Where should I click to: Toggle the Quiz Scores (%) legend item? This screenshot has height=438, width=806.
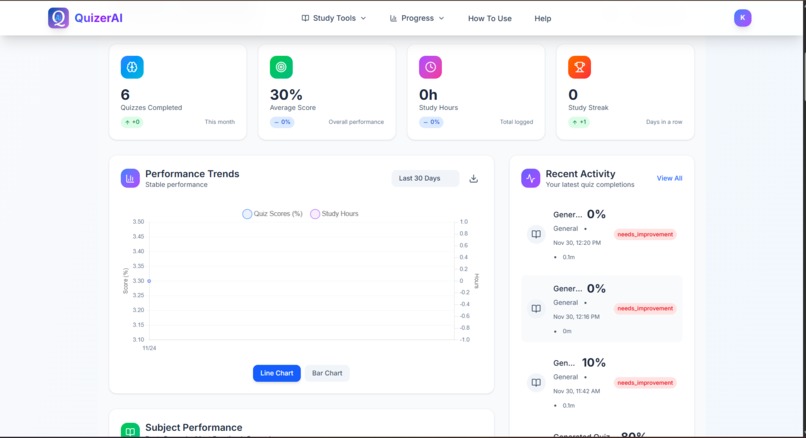272,214
